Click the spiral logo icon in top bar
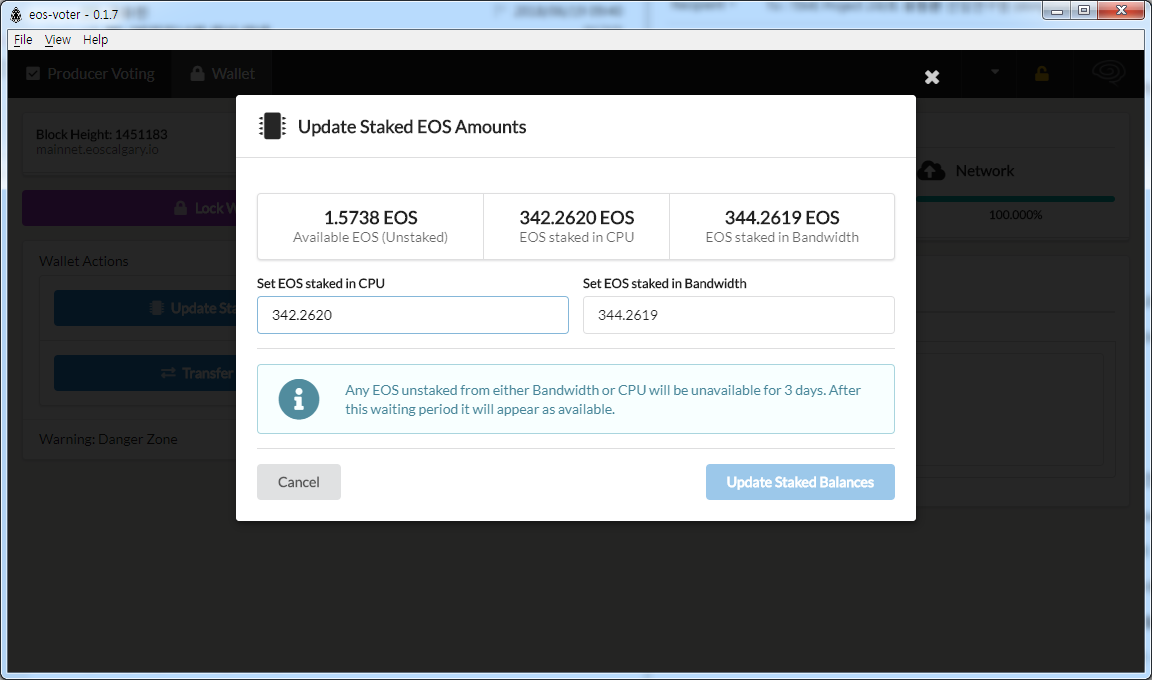1152x680 pixels. coord(1109,73)
